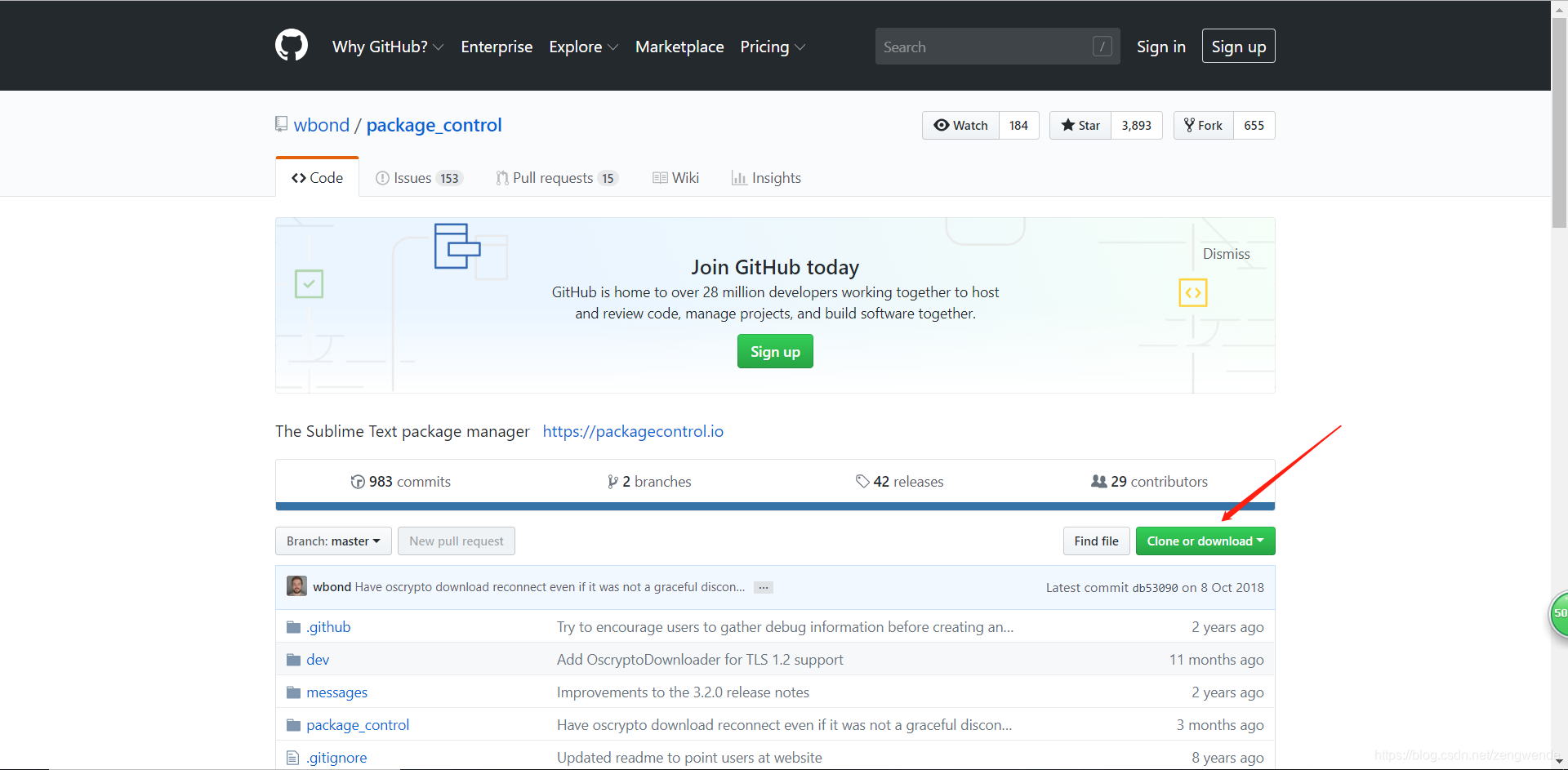Click the dev folder icon
The image size is (1568, 770).
pos(294,660)
